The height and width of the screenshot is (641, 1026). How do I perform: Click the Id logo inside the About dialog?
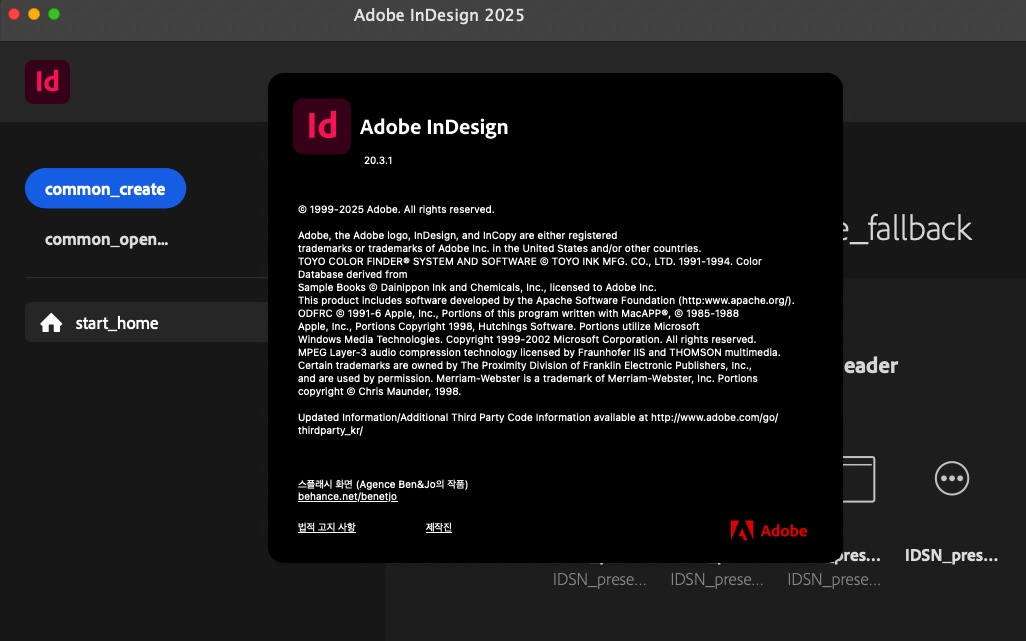pyautogui.click(x=322, y=126)
